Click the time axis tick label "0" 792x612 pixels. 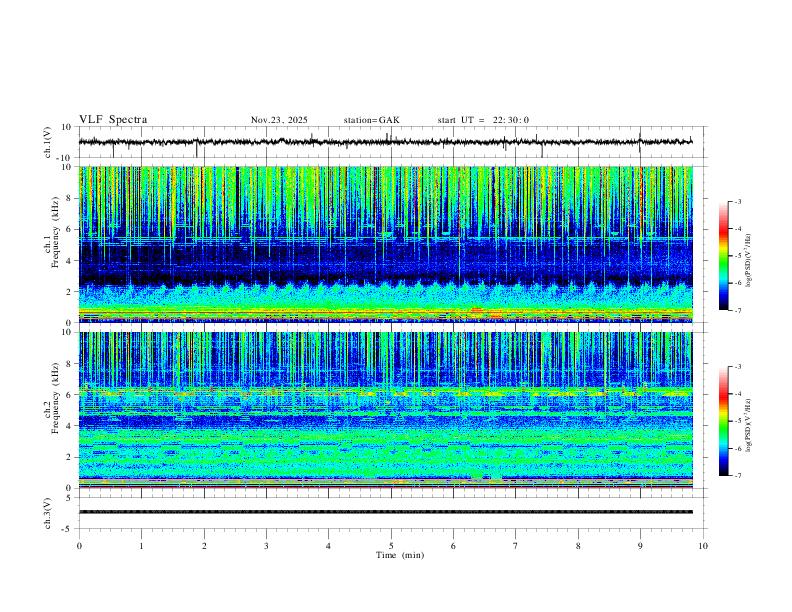click(x=79, y=546)
